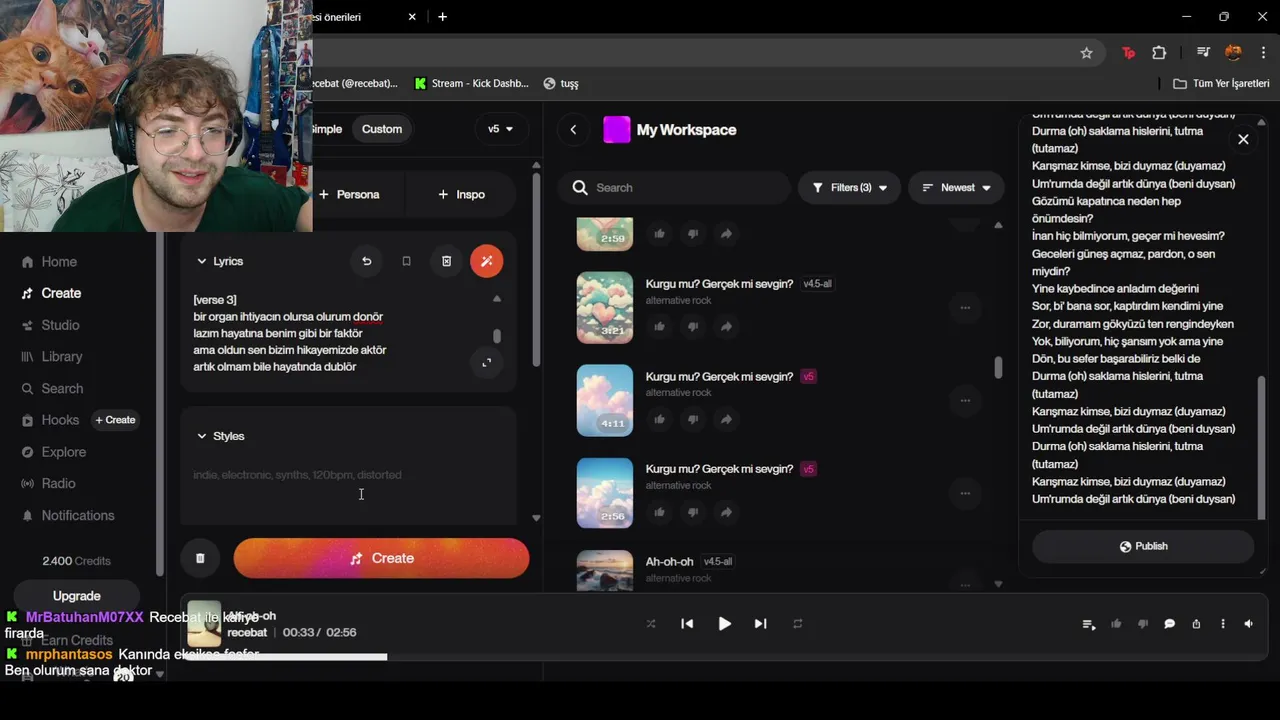Click the Publish button
The width and height of the screenshot is (1280, 720).
point(1143,546)
